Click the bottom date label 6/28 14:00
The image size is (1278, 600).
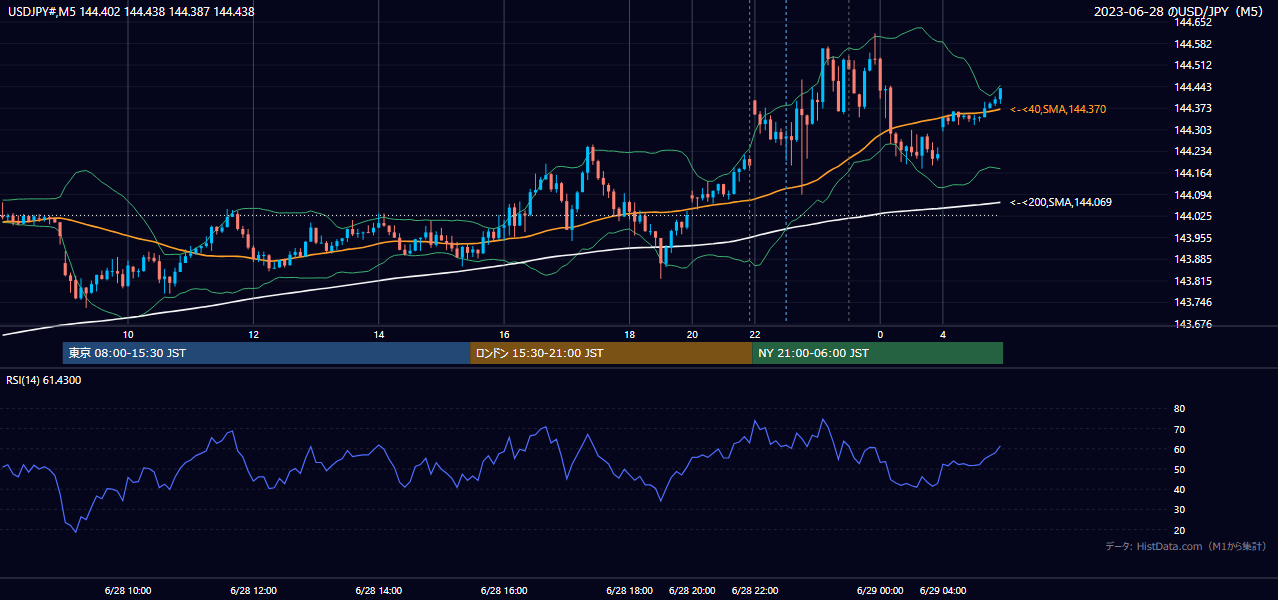pyautogui.click(x=378, y=591)
